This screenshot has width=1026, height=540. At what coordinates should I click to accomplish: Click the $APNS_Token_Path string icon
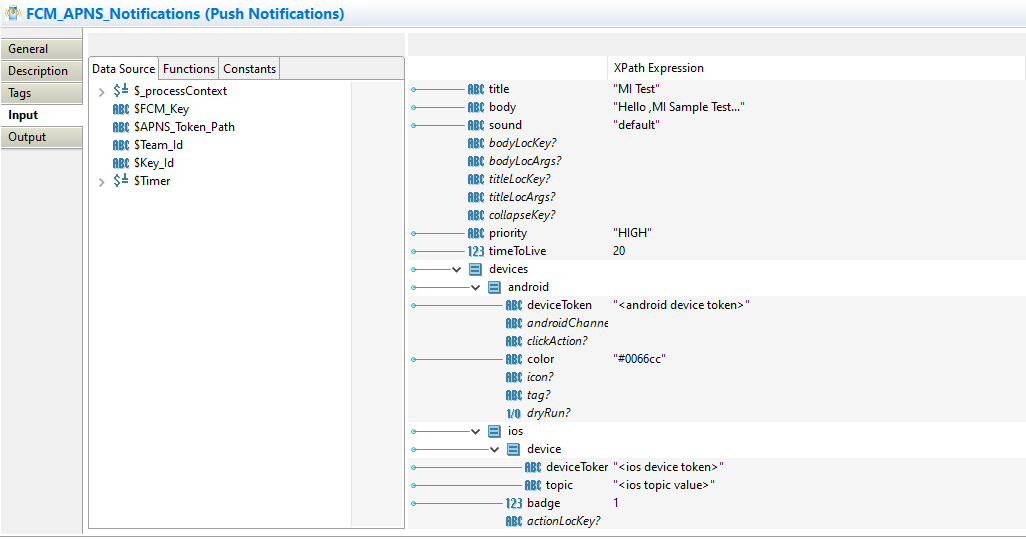(x=121, y=127)
